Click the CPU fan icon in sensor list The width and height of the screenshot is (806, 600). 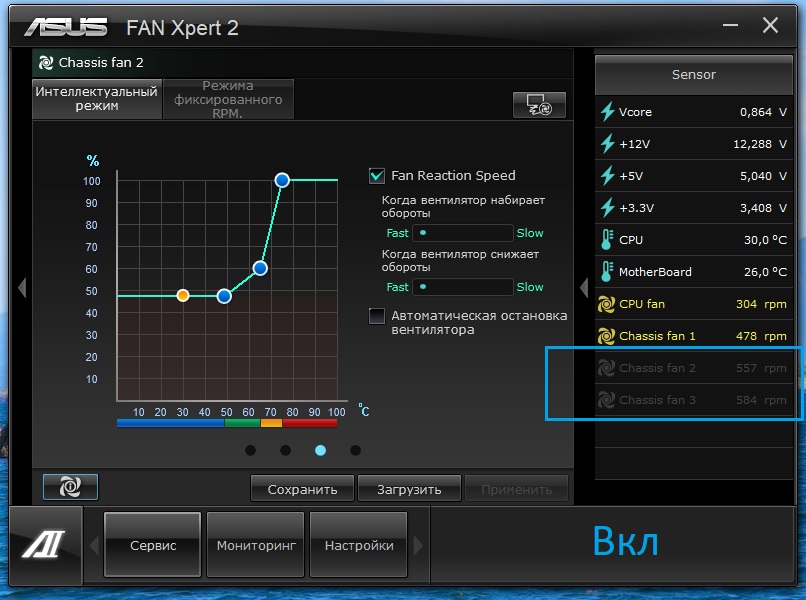coord(607,304)
